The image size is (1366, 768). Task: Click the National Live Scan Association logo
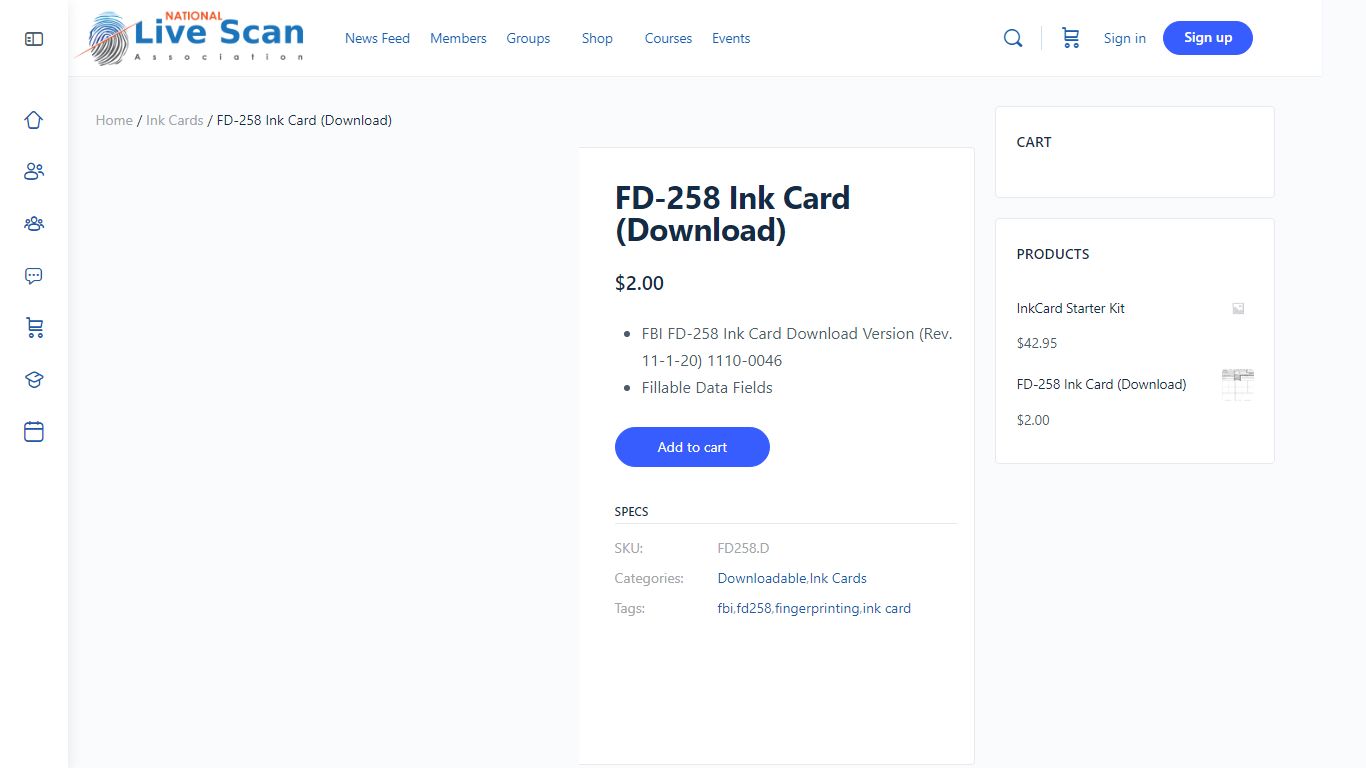pos(189,38)
